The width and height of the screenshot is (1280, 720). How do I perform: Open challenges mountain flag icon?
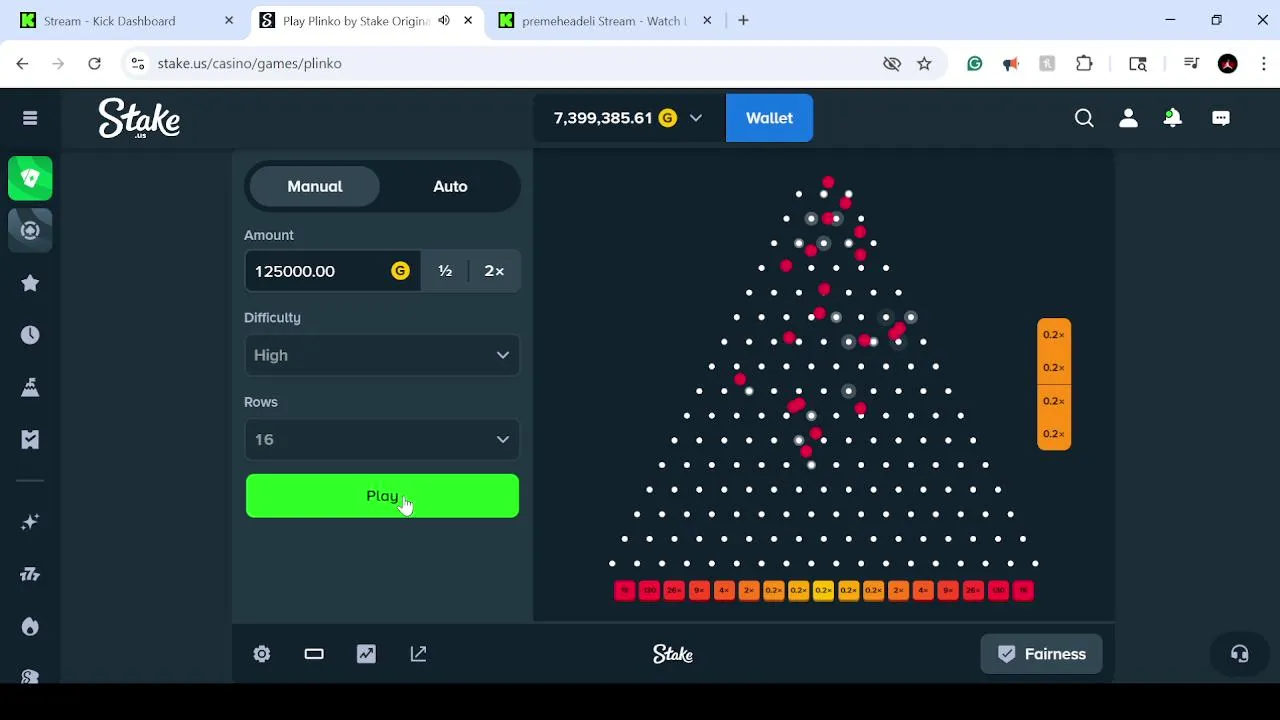[30, 387]
